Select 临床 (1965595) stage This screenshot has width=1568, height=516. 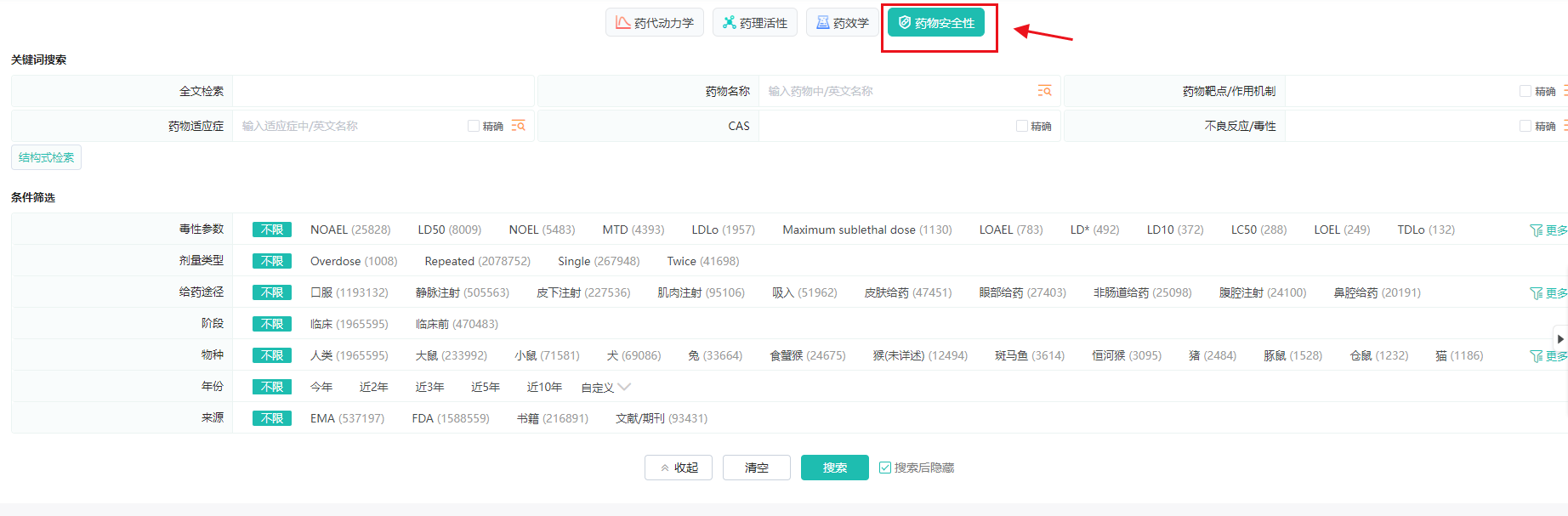349,324
